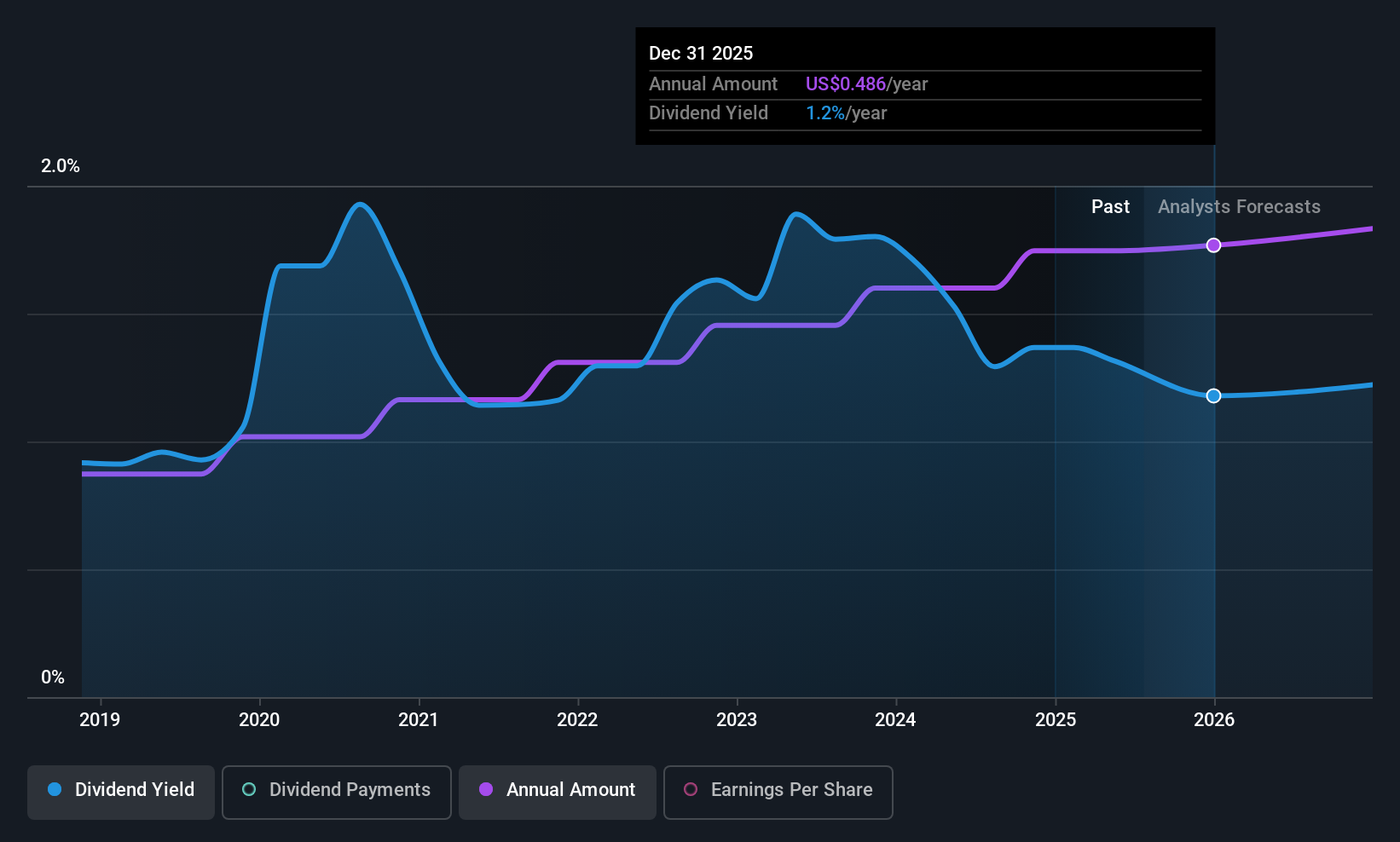Click the pink circle icon in Earnings Per Share legend

(691, 790)
